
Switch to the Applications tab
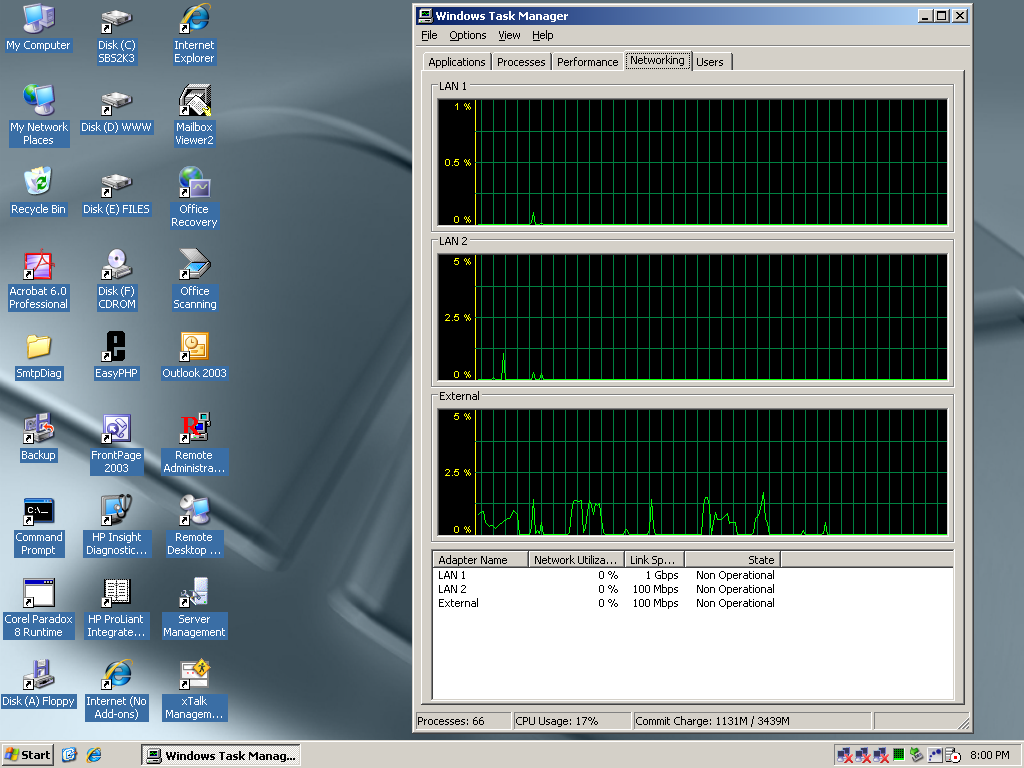(456, 62)
